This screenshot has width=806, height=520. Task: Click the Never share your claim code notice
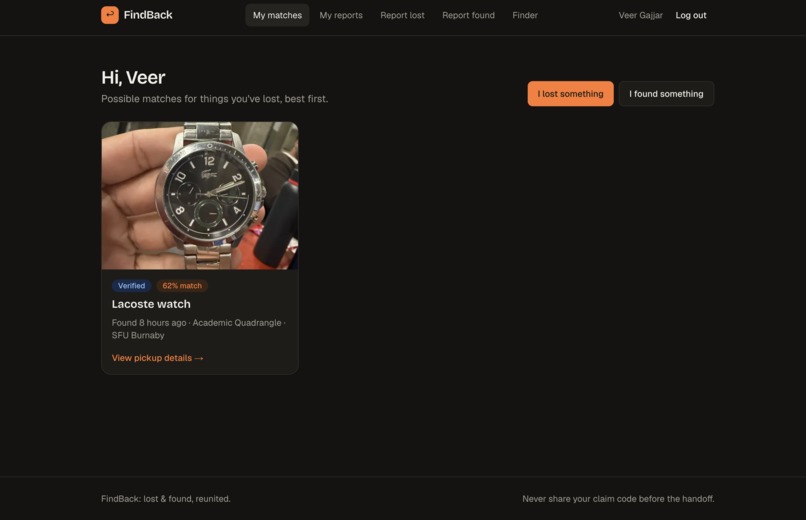click(618, 499)
